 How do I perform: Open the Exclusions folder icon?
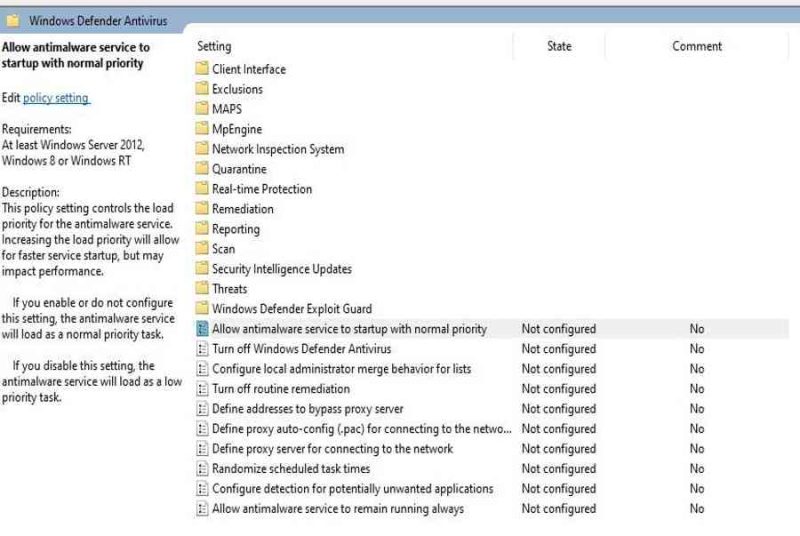[x=202, y=88]
